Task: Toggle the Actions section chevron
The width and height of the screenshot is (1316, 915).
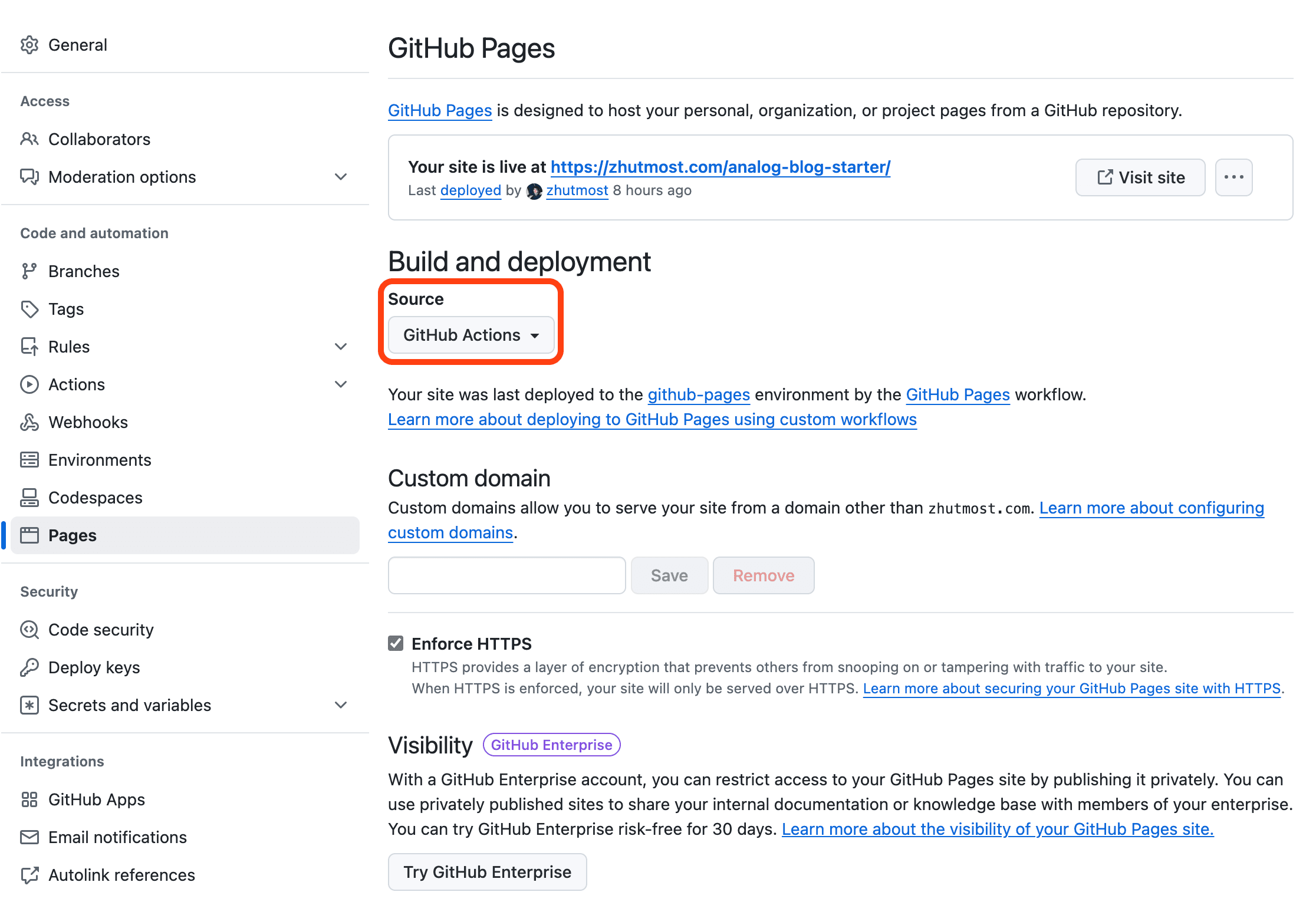Action: [x=341, y=384]
